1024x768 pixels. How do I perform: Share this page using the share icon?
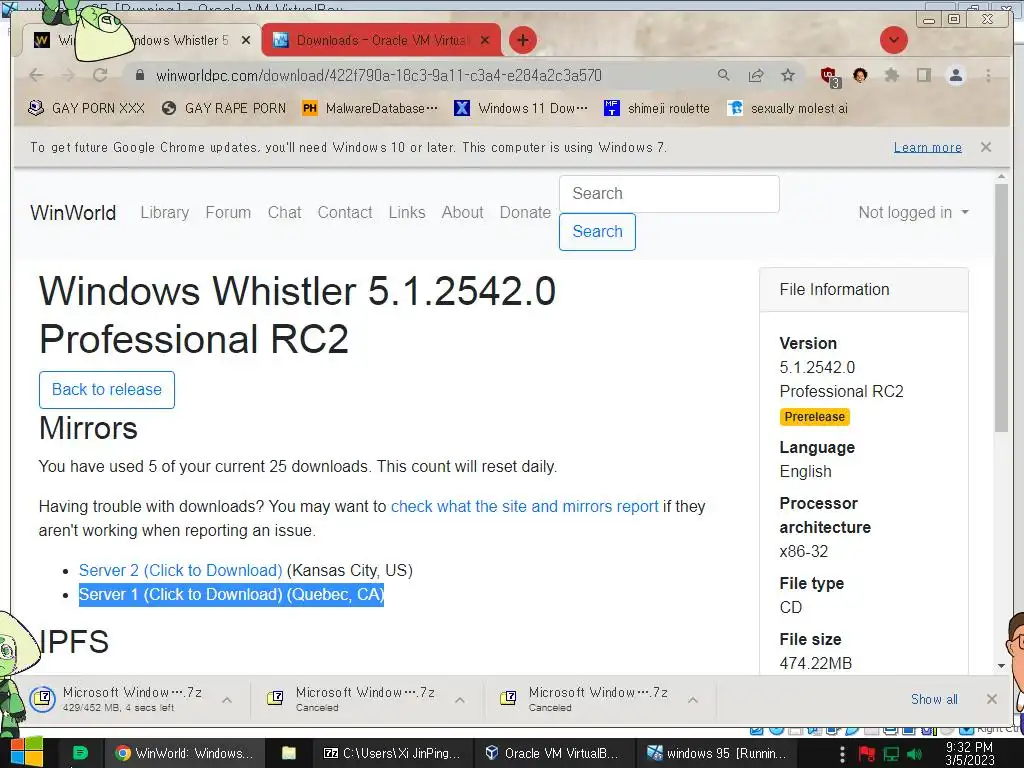click(756, 75)
